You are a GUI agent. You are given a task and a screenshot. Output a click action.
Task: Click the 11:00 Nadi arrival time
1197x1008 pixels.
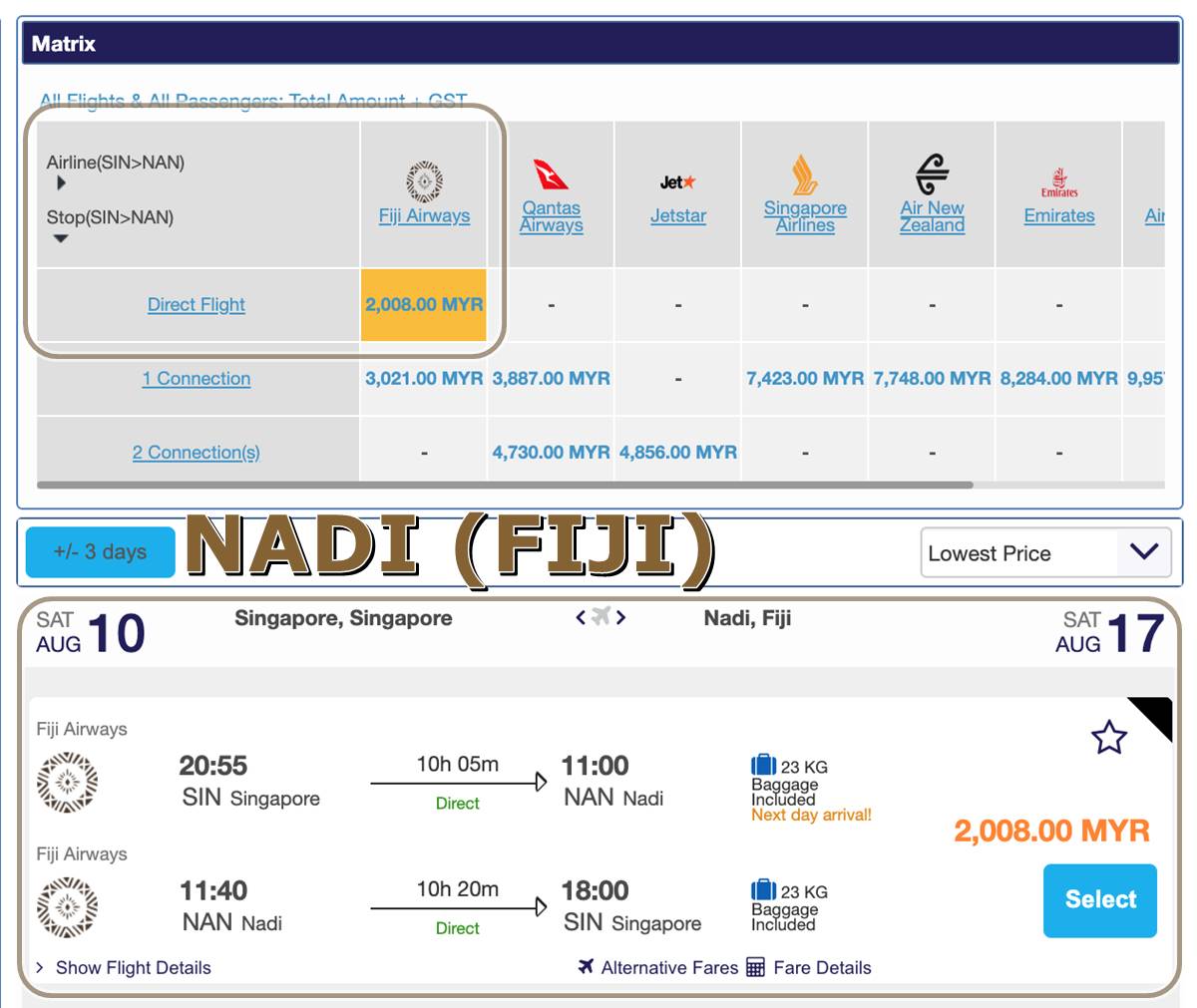596,766
